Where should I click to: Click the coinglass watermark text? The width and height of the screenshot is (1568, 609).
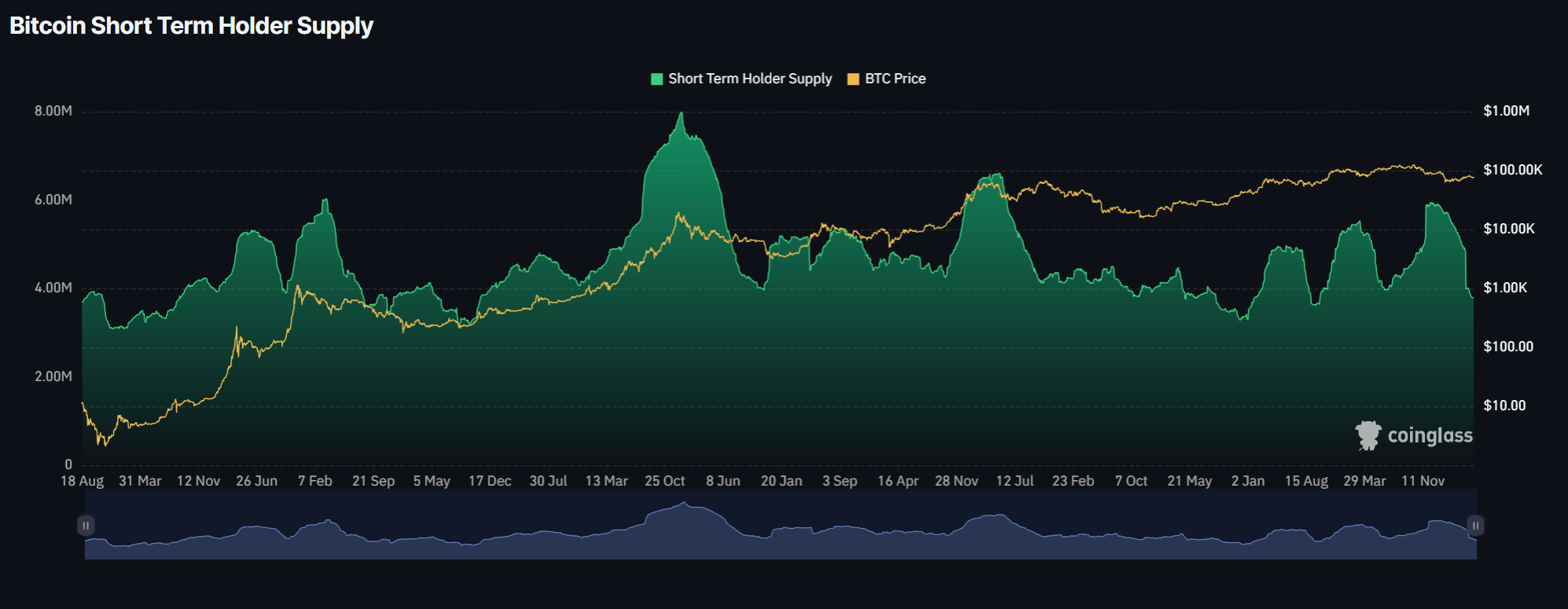tap(1430, 435)
